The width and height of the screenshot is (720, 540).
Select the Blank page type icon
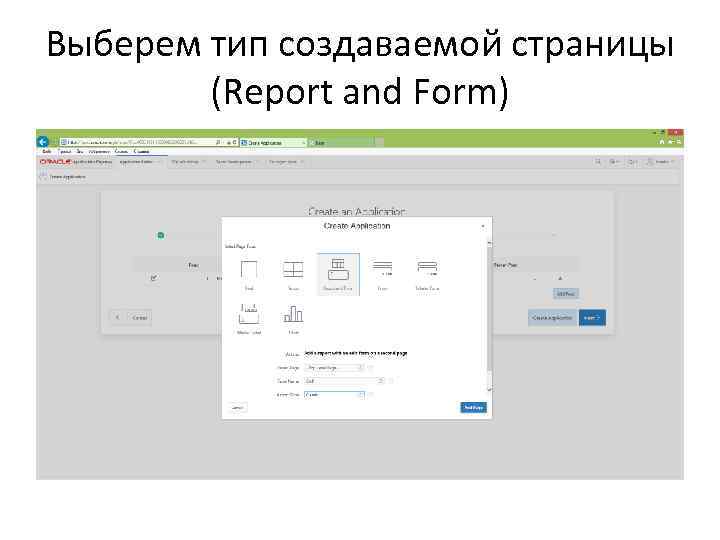(x=249, y=270)
